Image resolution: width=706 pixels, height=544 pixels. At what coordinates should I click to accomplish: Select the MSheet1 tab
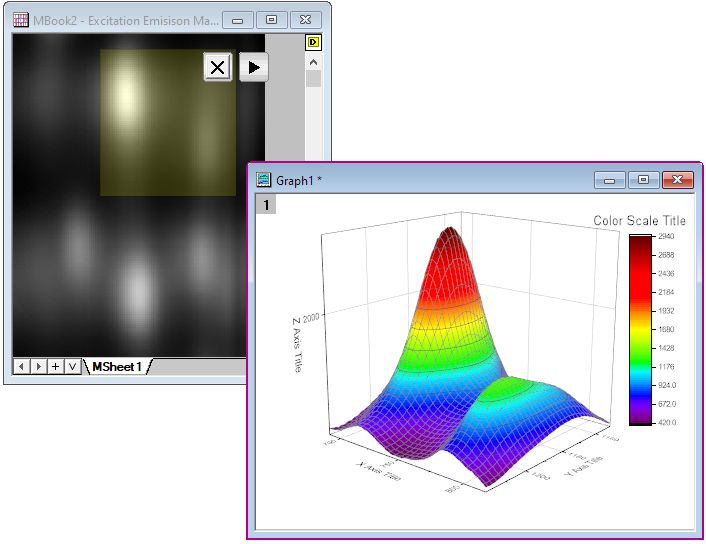[117, 367]
